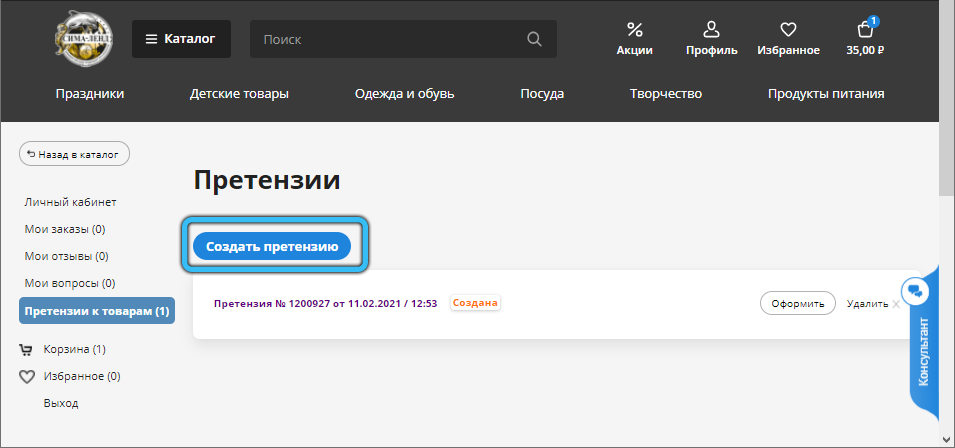Image resolution: width=955 pixels, height=448 pixels.
Task: Open Корзина in the sidebar
Action: (x=74, y=349)
